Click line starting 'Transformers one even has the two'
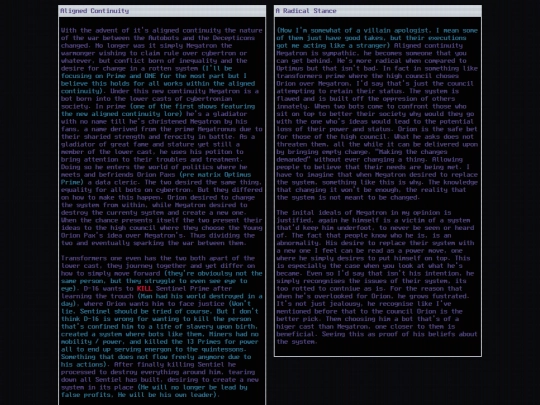540x405 pixels. 158,258
